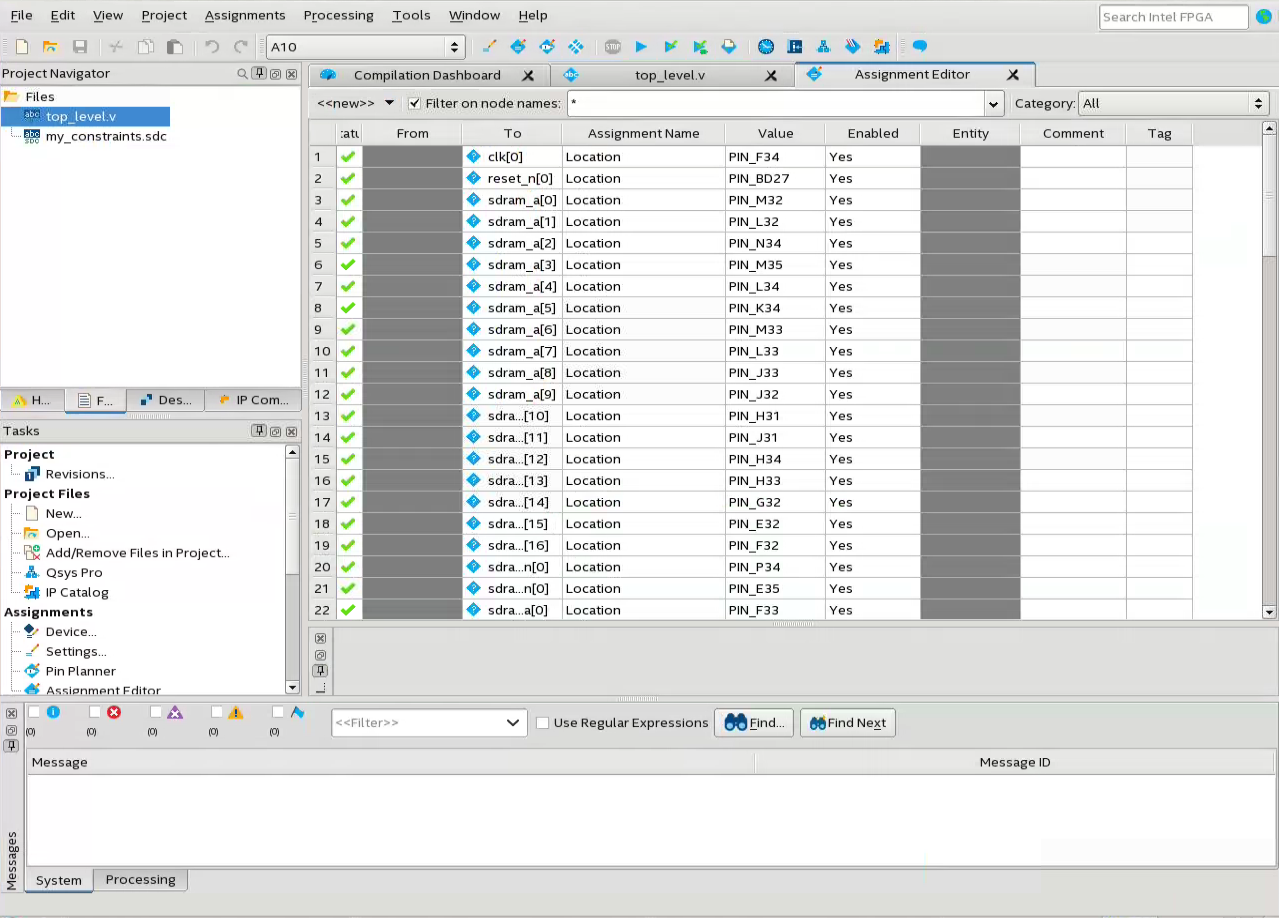Click the Start Compilation play icon
This screenshot has height=918, width=1279.
pos(641,47)
